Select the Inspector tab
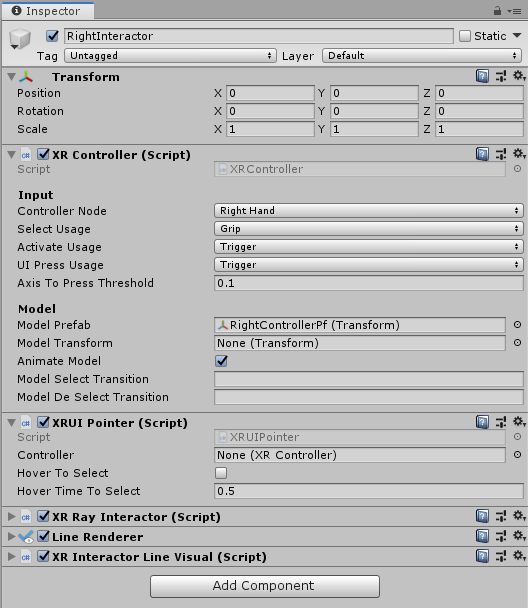 (48, 11)
